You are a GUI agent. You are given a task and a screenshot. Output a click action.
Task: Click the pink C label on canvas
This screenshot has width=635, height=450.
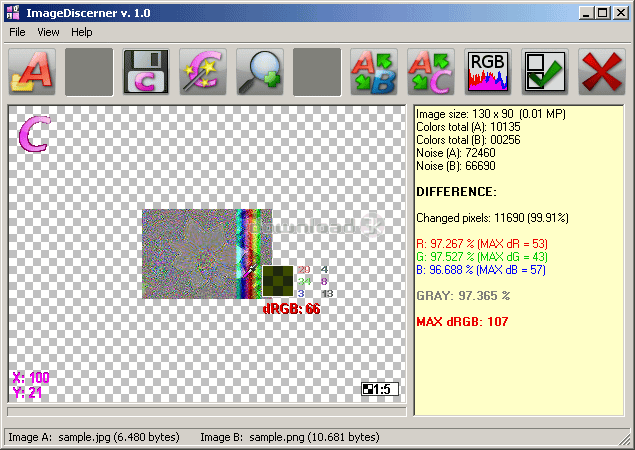point(34,134)
